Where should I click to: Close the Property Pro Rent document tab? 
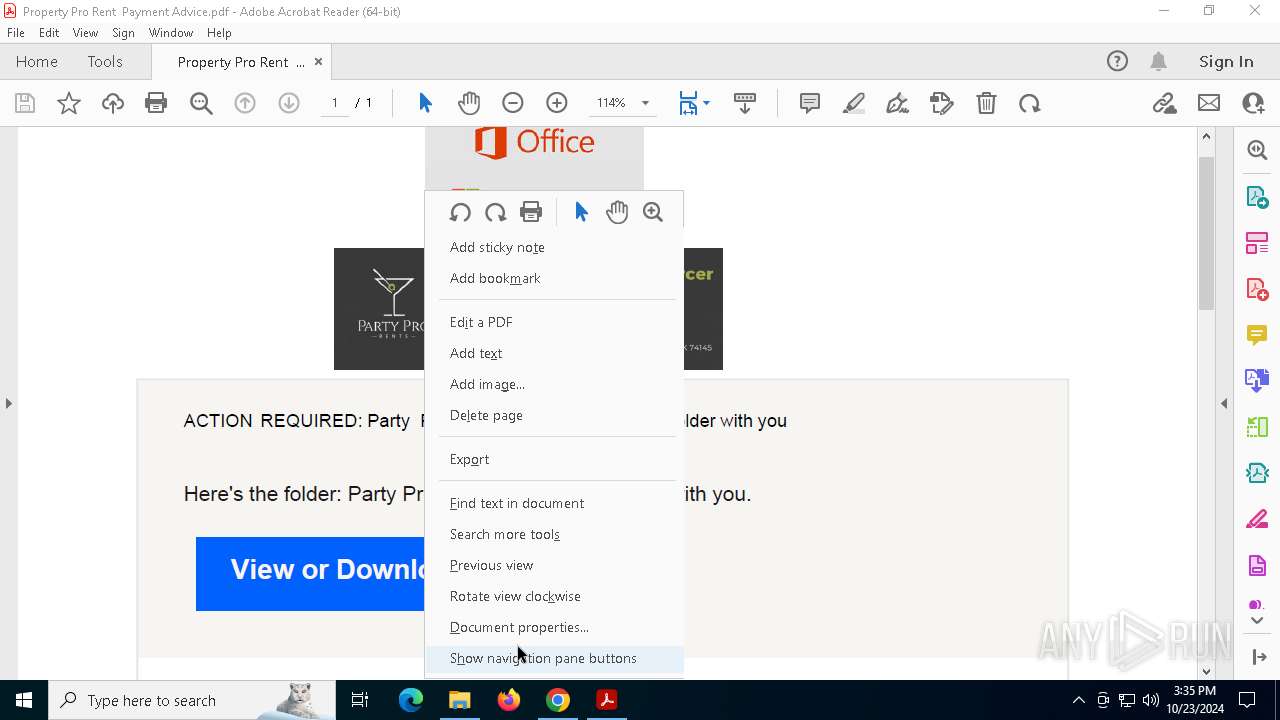click(x=319, y=62)
